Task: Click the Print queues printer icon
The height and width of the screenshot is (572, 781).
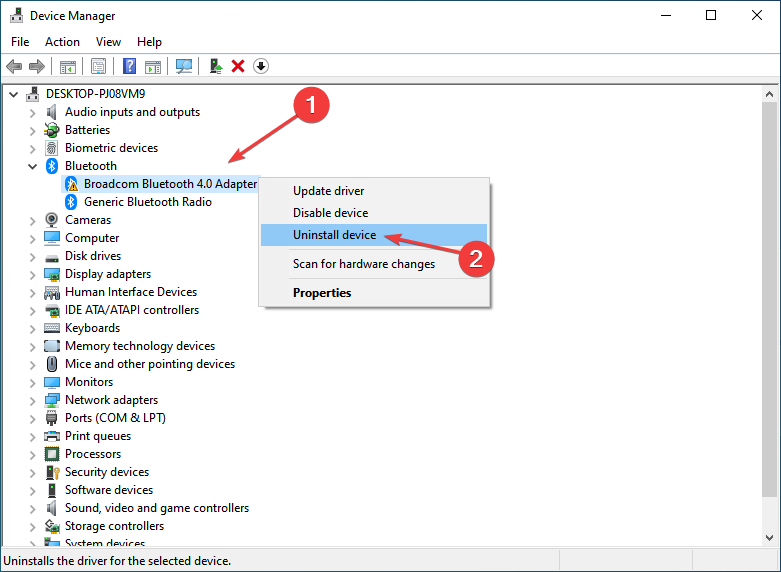Action: point(52,436)
